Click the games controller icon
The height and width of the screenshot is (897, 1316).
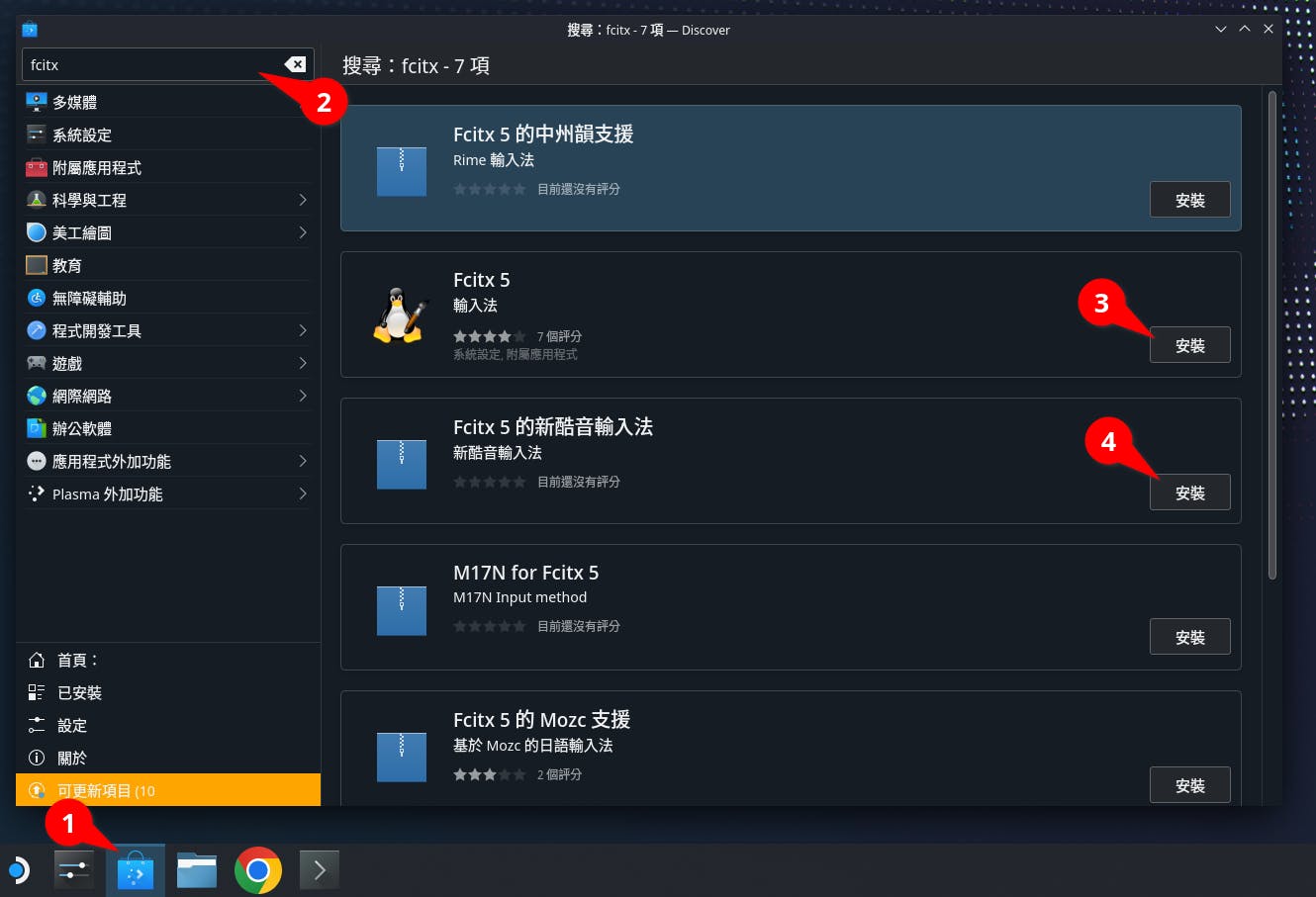(x=37, y=363)
